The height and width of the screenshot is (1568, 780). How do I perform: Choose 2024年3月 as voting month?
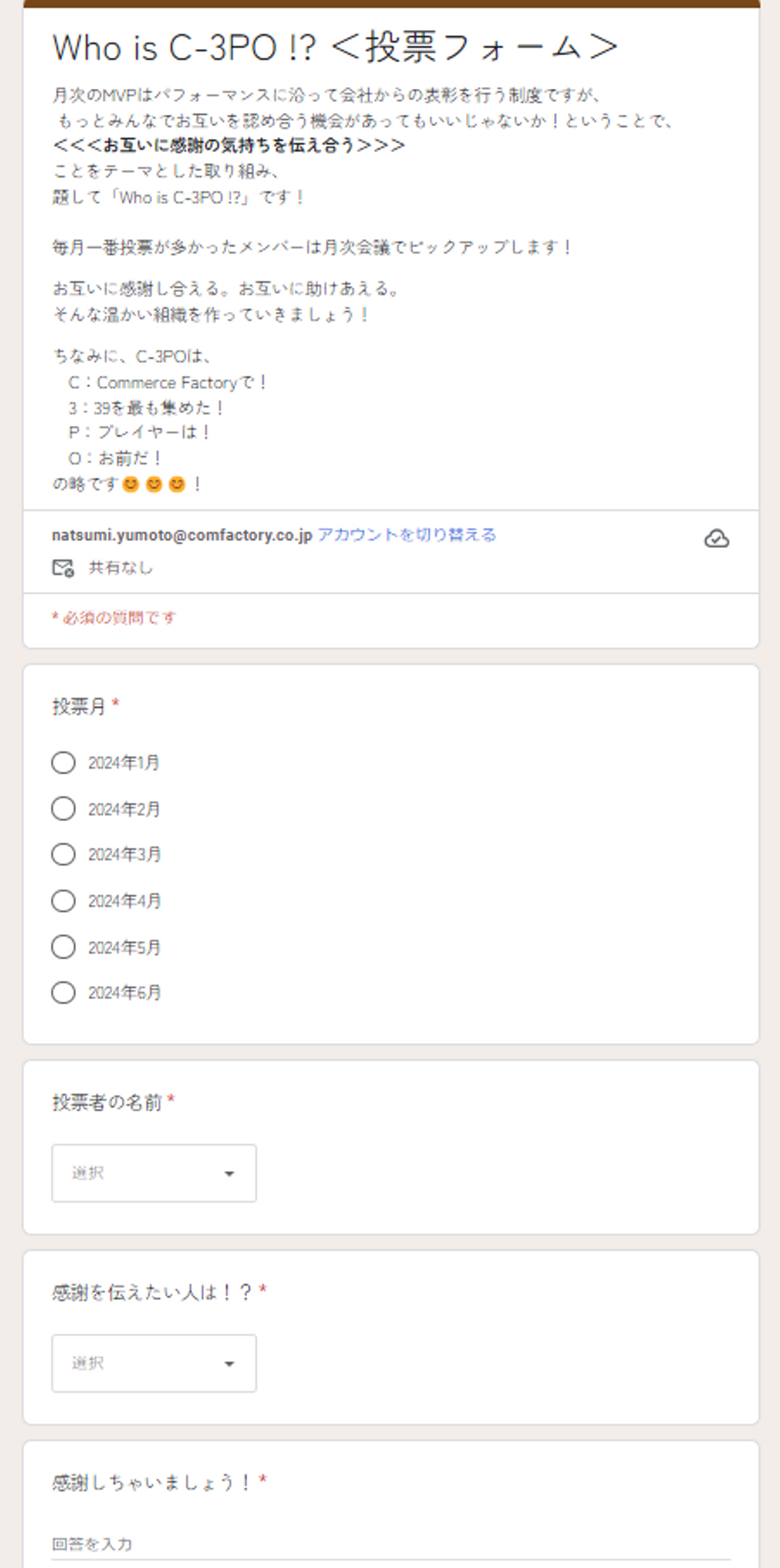[x=63, y=854]
